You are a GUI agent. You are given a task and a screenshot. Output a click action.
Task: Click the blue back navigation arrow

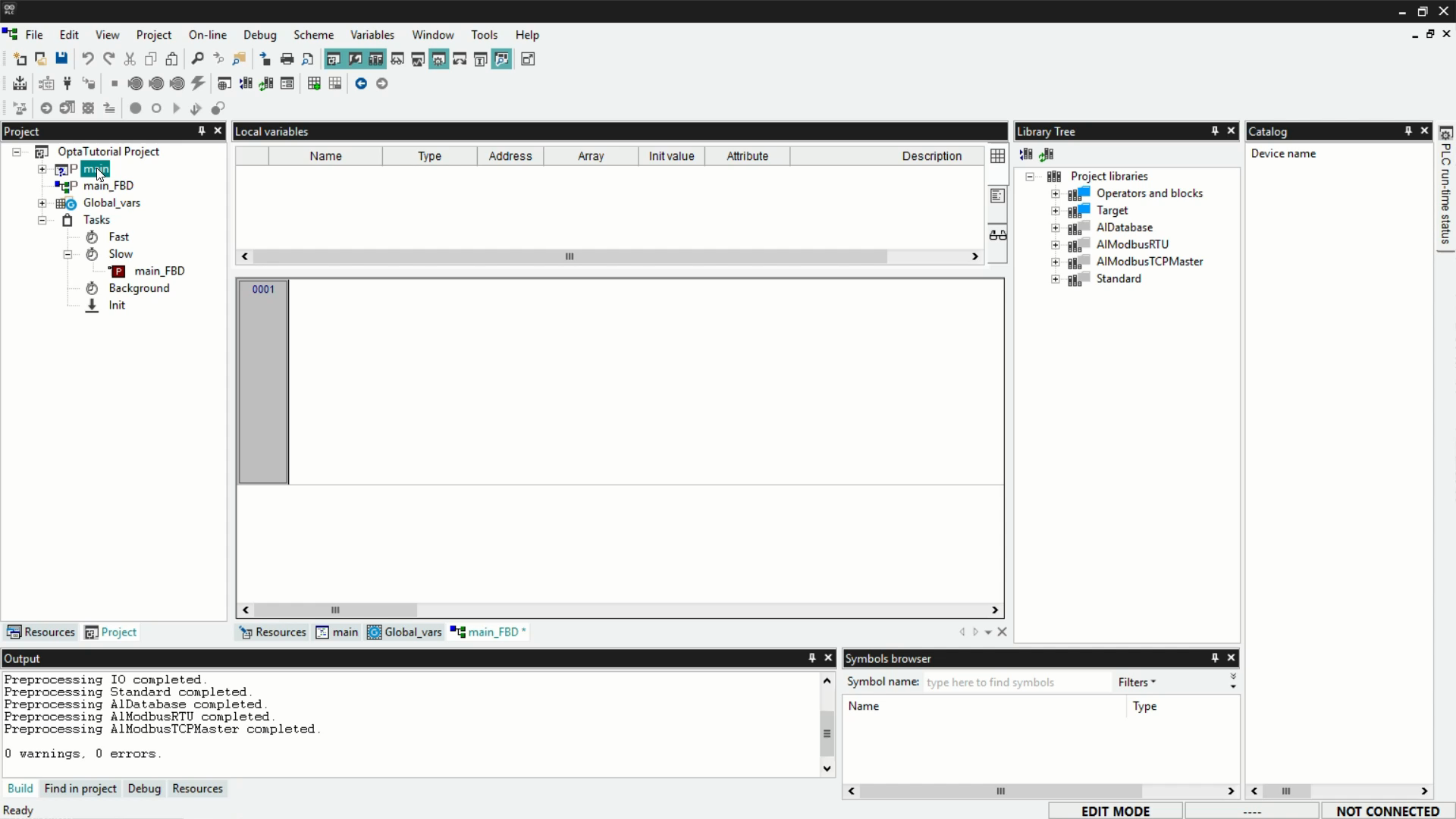point(361,83)
